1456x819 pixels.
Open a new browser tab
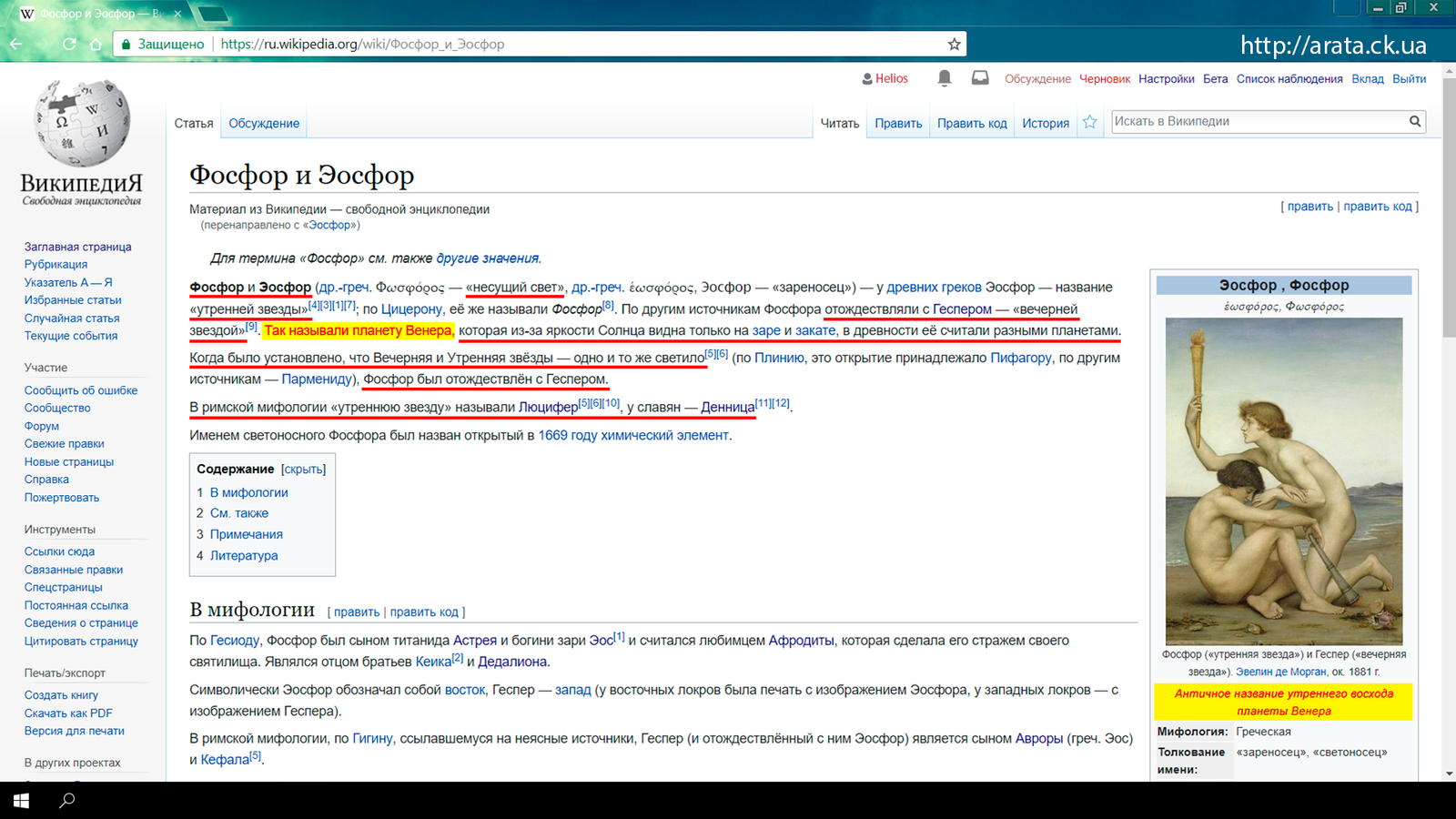[212, 14]
